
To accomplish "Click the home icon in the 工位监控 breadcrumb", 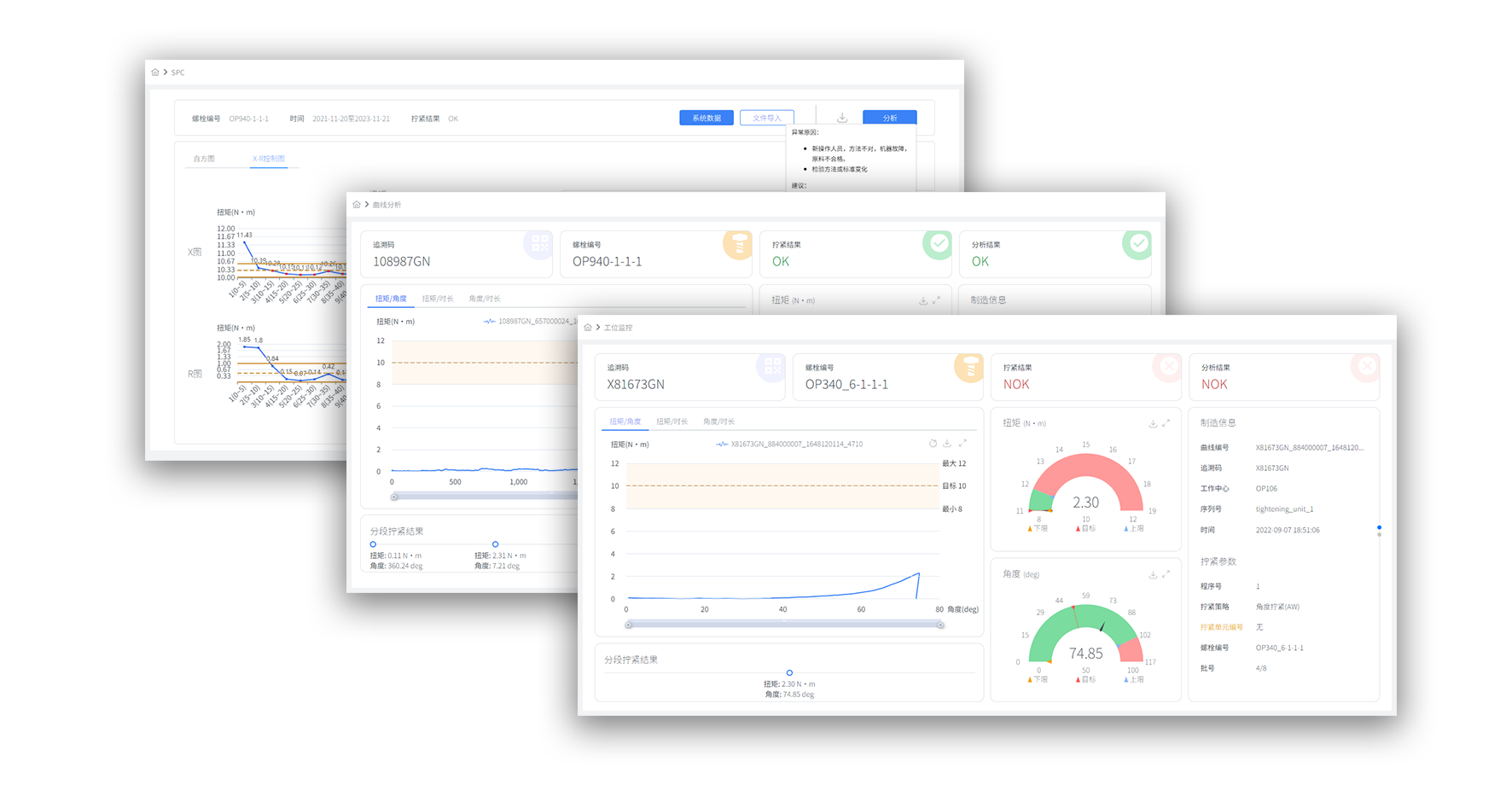I will pyautogui.click(x=588, y=328).
